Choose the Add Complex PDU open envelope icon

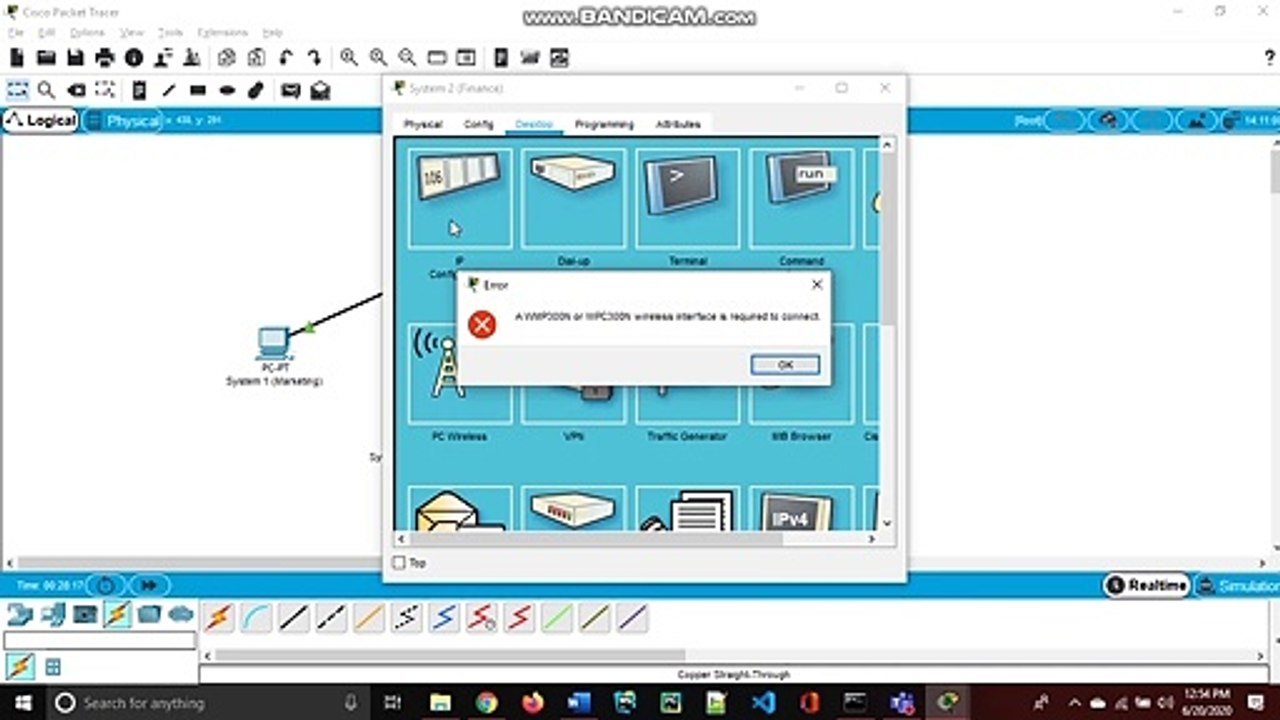320,90
